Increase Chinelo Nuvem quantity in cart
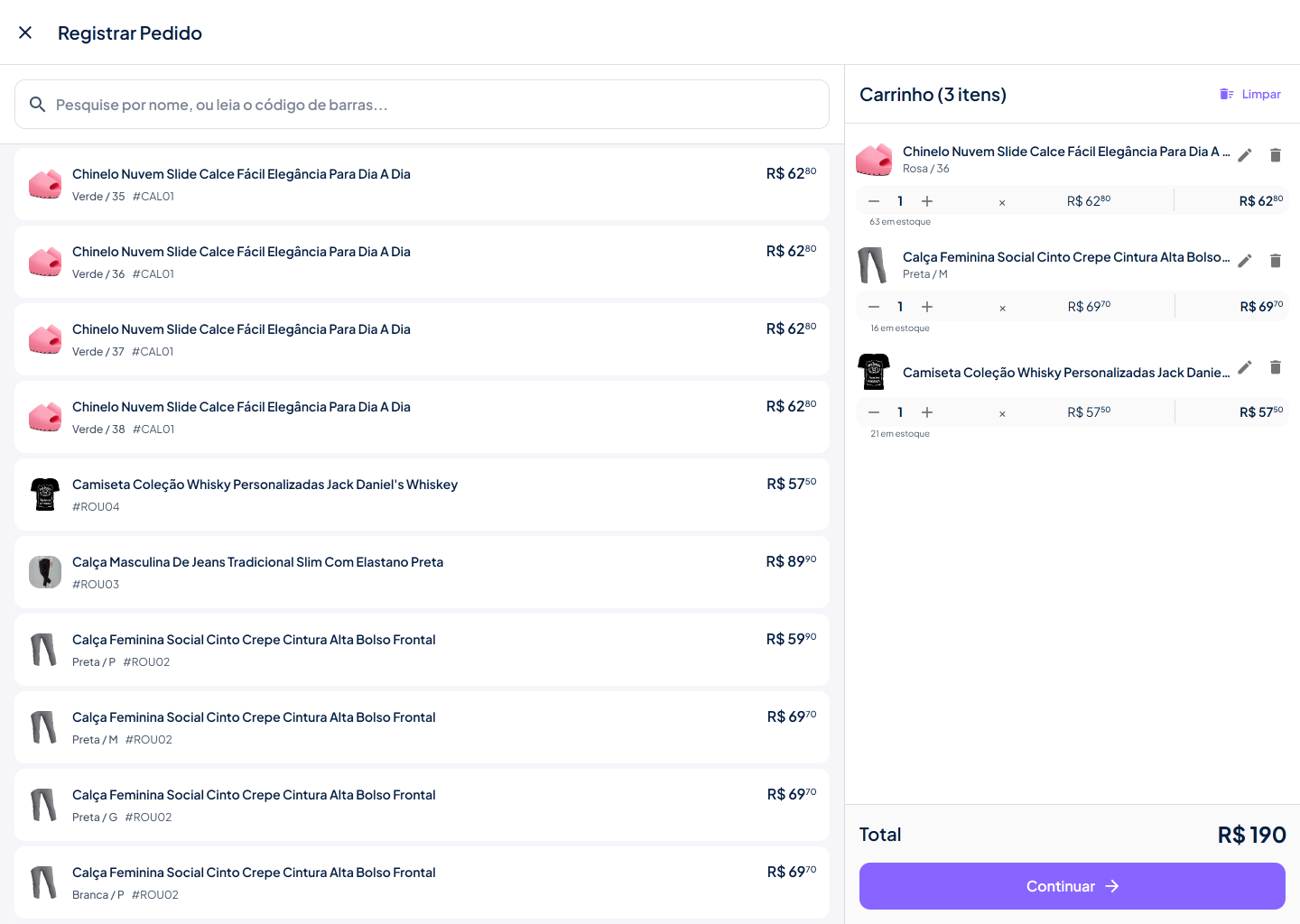Screen dimensions: 1300x924 [927, 201]
